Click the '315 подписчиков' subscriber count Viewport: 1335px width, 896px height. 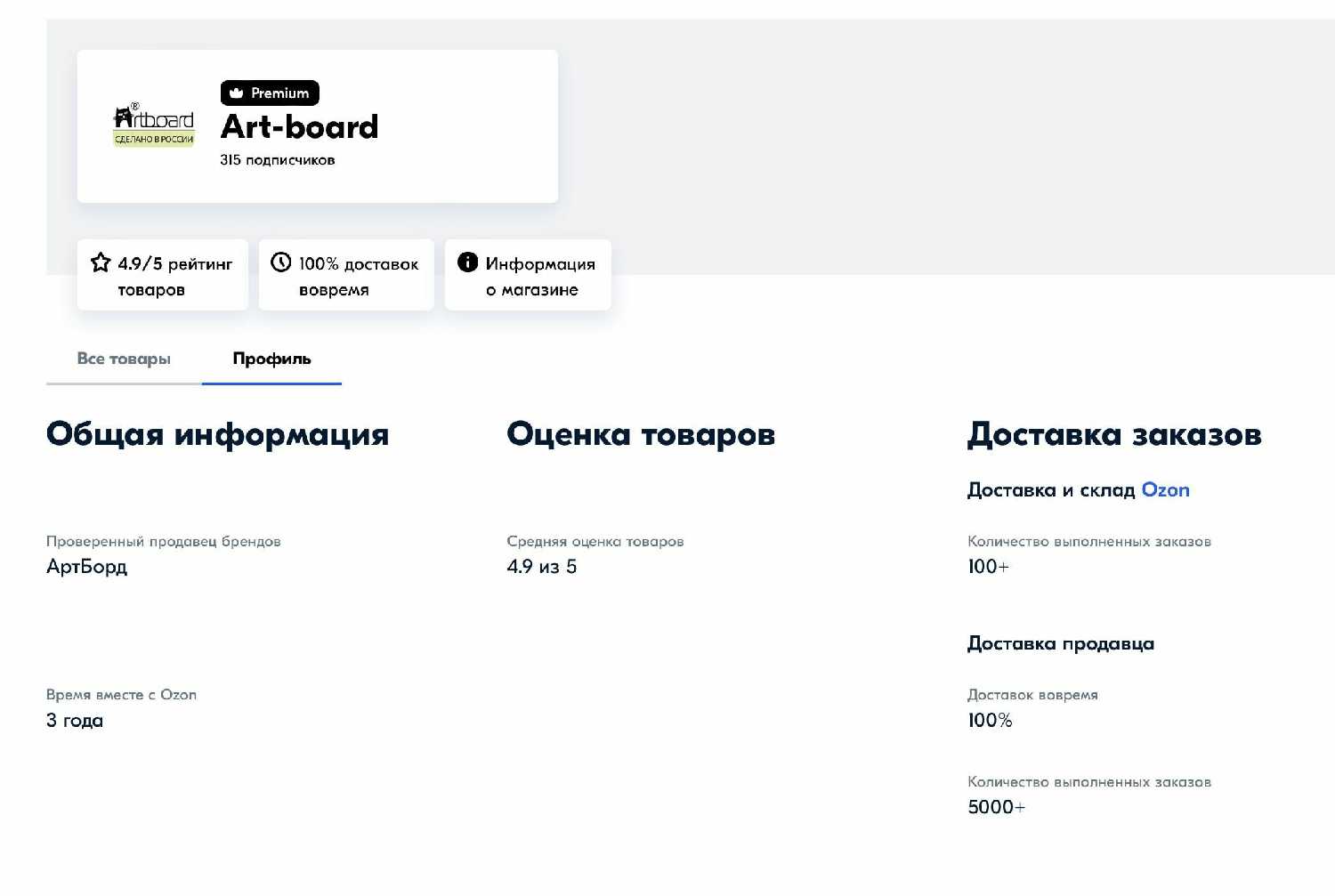[x=279, y=159]
